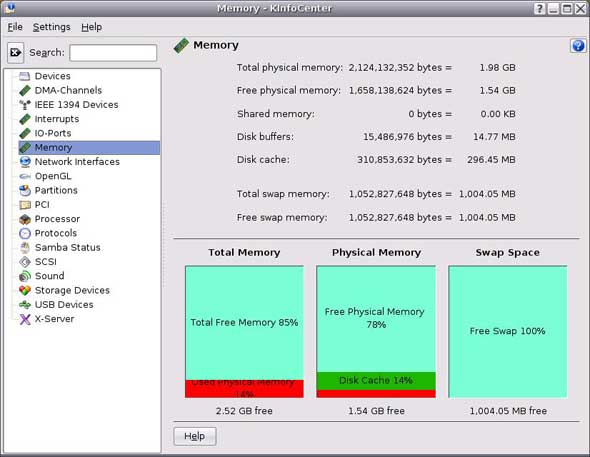590x457 pixels.
Task: Click the red Used Physical Memory segment
Action: pyautogui.click(x=244, y=389)
